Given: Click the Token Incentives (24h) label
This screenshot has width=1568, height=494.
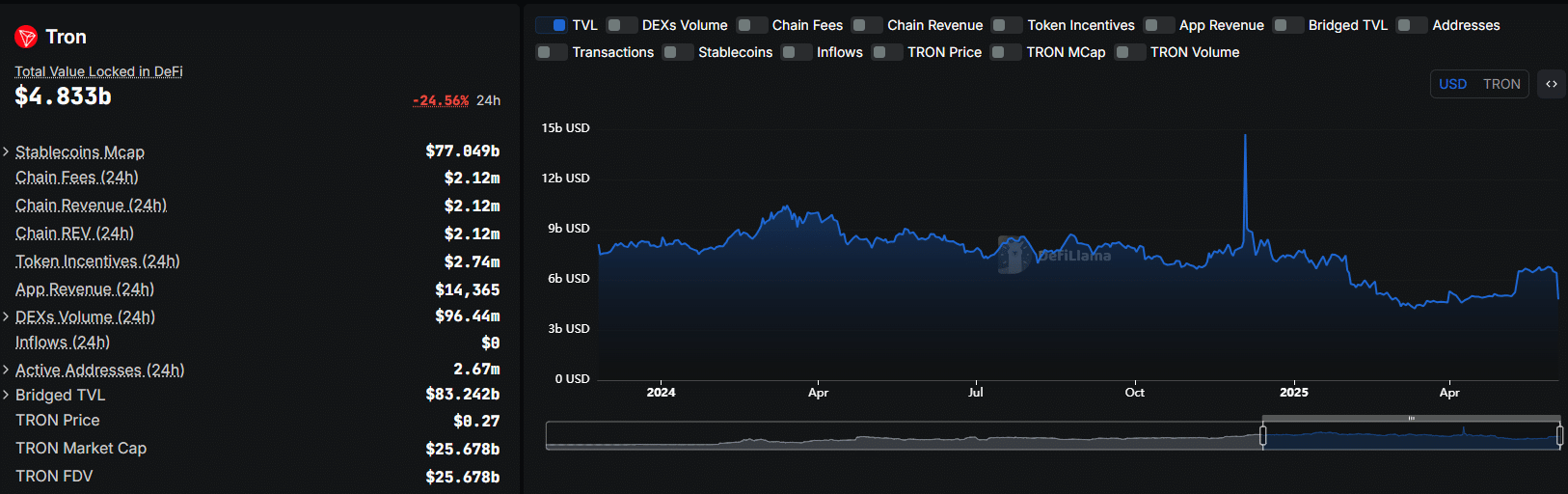Looking at the screenshot, I should [97, 261].
